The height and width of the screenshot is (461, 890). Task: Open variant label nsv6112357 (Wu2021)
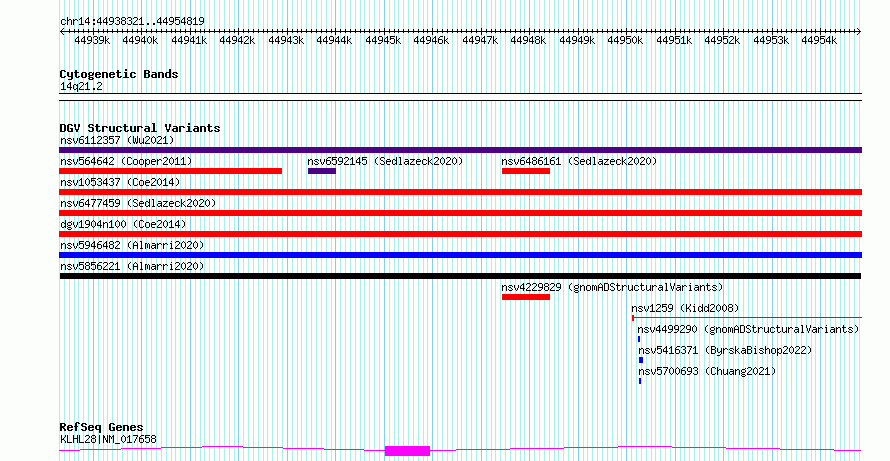coord(117,140)
